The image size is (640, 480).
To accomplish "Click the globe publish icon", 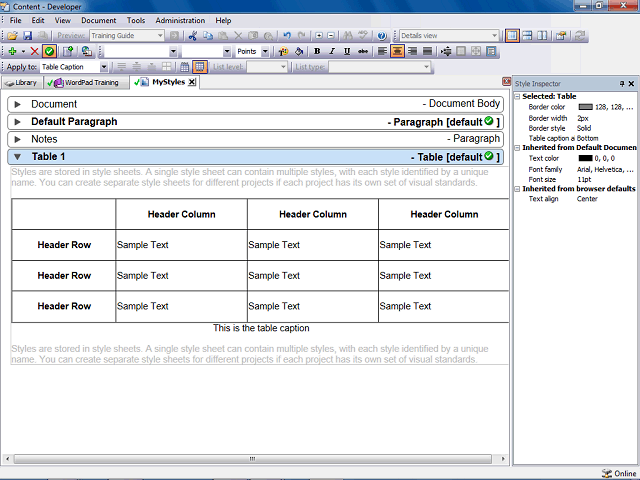I will [x=87, y=51].
